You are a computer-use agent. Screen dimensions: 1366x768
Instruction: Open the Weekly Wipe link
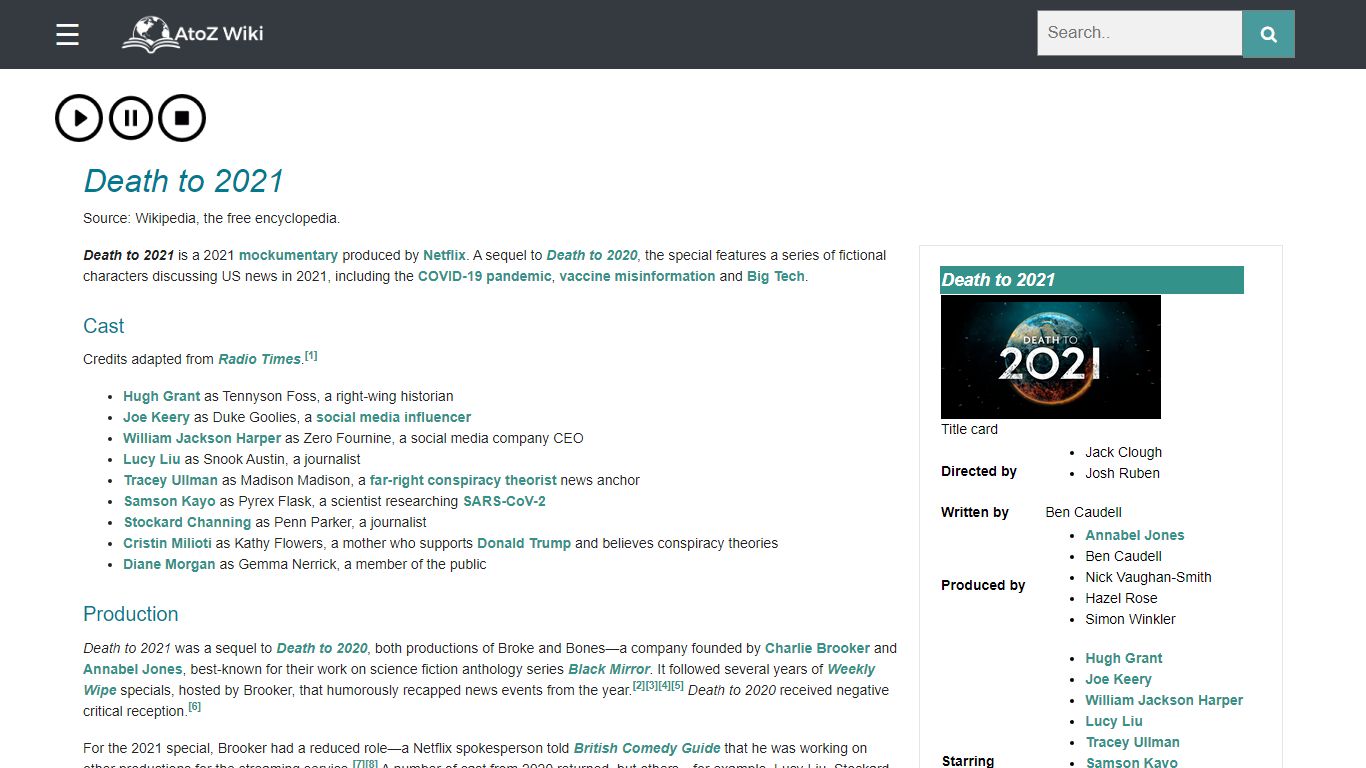(851, 669)
